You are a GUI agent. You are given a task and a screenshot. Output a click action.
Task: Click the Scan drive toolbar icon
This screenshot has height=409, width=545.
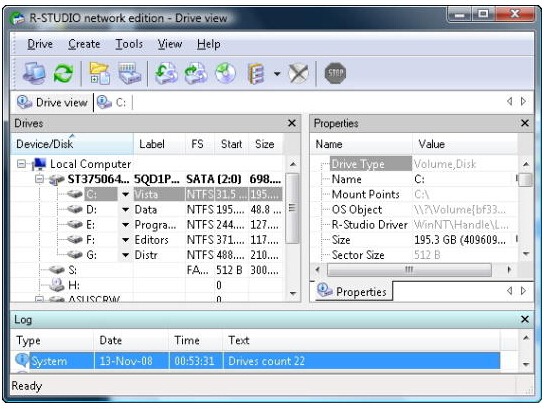[130, 73]
